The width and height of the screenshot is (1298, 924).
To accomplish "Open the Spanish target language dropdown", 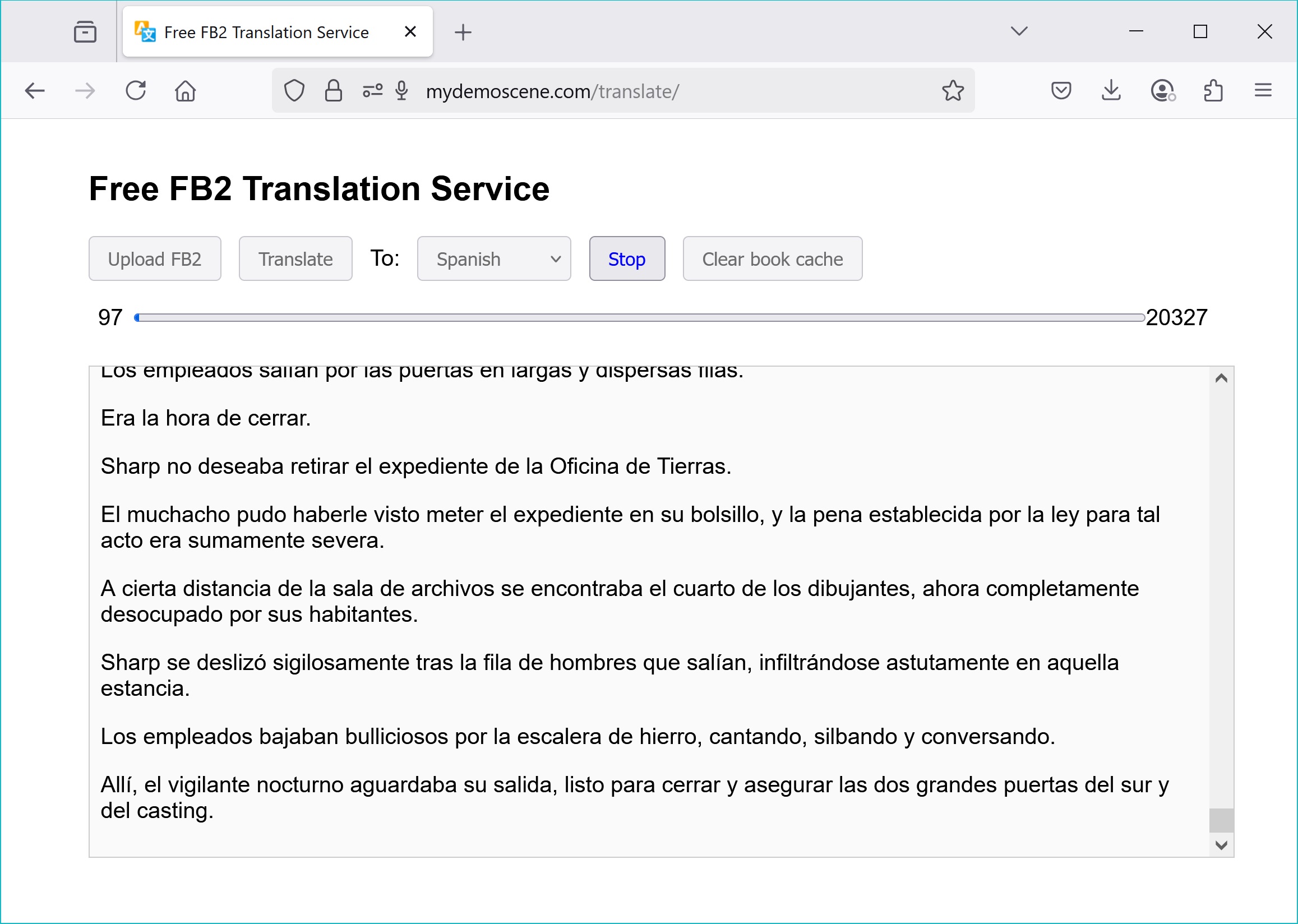I will click(x=493, y=259).
